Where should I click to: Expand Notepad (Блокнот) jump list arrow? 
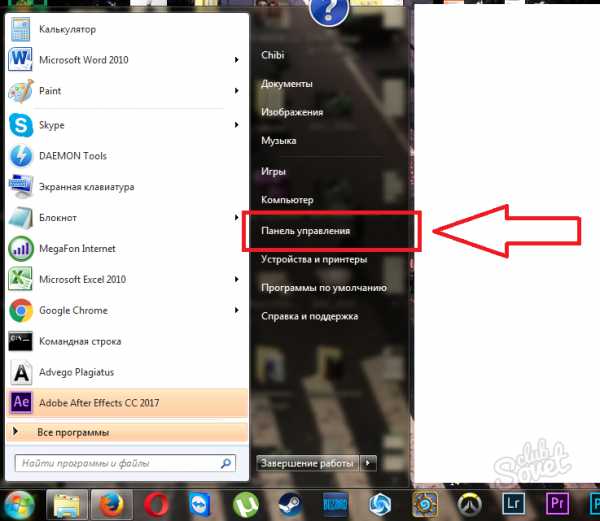click(x=236, y=217)
